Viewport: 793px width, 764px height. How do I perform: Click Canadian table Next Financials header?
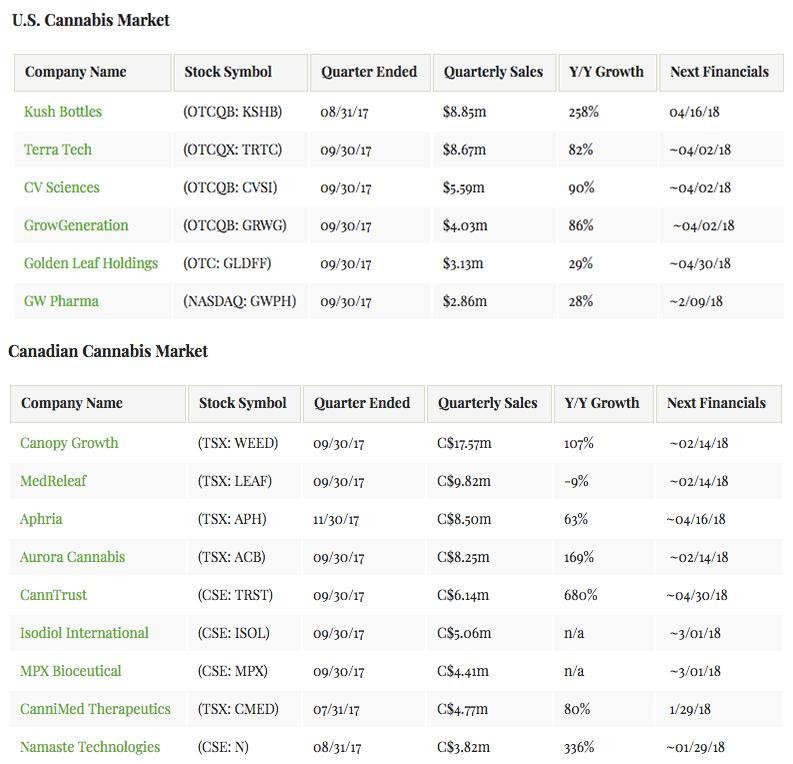point(716,403)
